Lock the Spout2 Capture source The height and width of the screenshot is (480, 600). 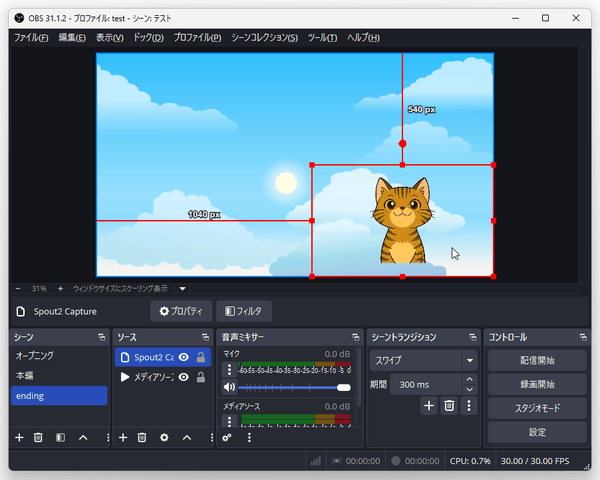tap(200, 357)
